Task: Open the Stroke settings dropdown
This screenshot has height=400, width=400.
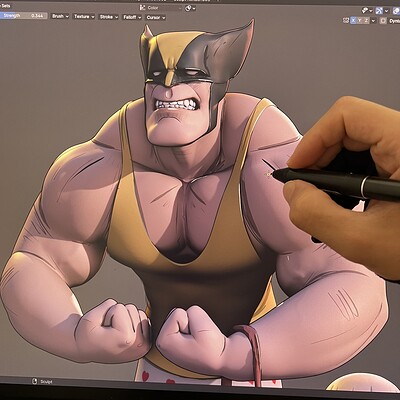Action: pos(108,17)
